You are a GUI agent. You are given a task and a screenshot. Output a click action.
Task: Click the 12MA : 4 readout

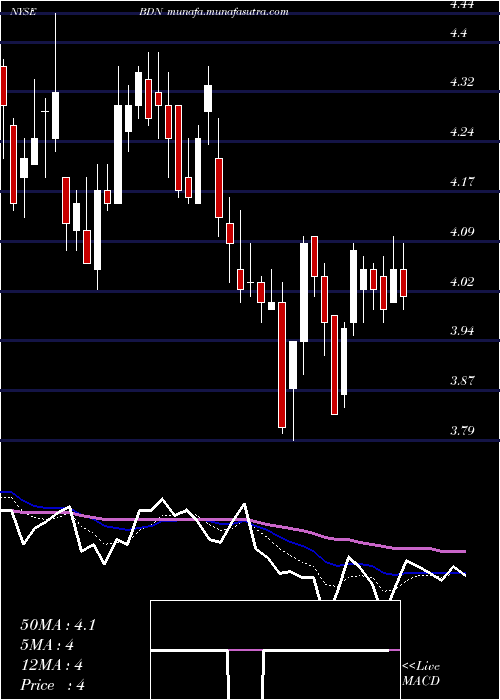coord(52,665)
